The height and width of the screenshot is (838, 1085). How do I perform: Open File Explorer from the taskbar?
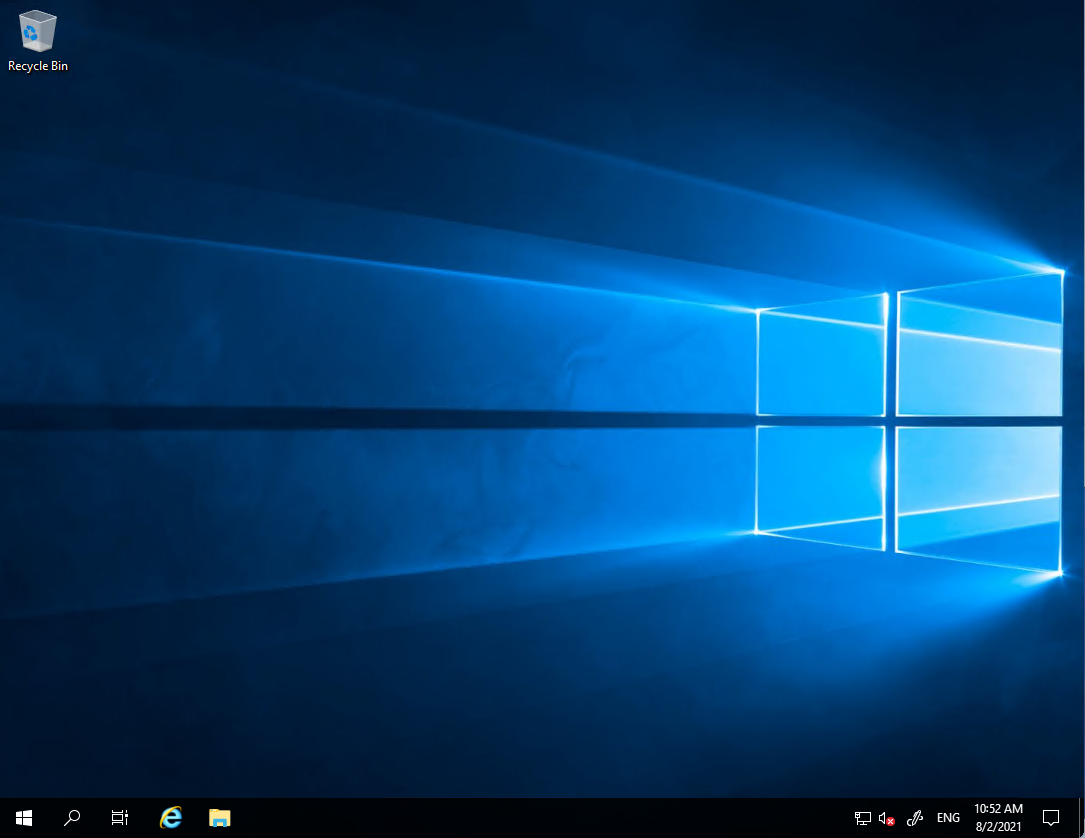point(219,818)
